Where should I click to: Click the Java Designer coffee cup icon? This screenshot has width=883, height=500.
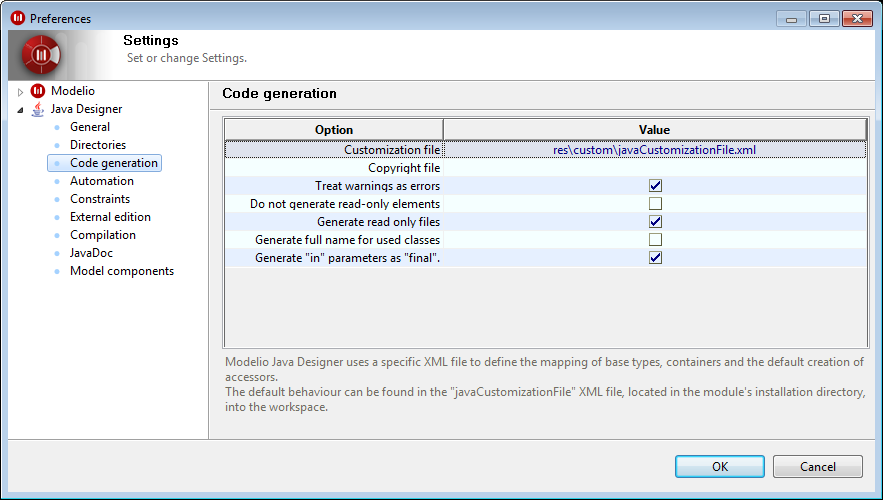click(x=38, y=109)
